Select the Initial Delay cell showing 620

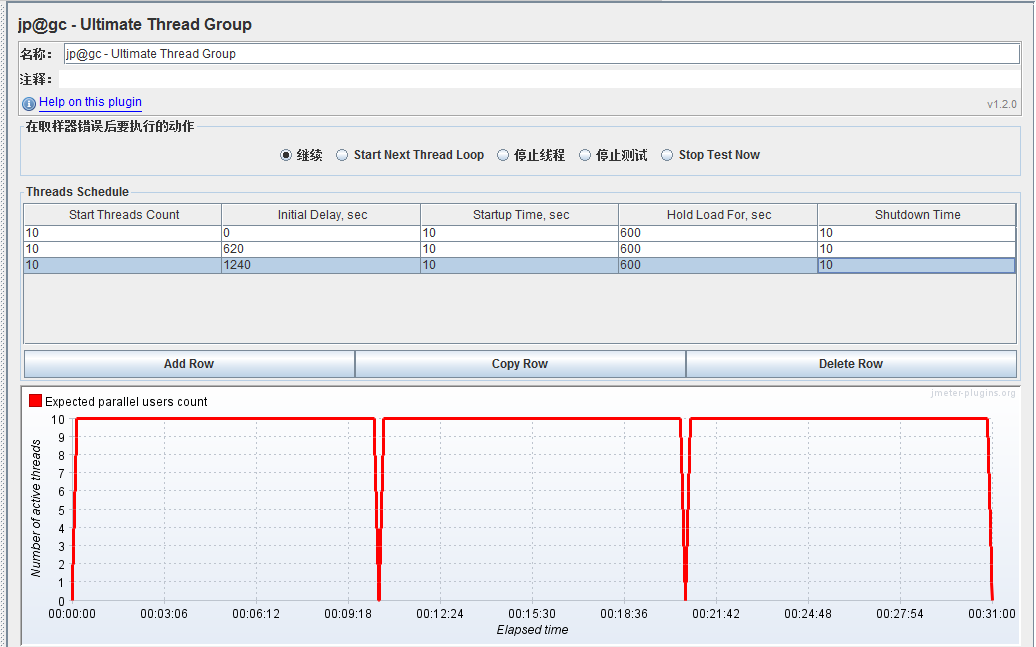click(x=321, y=249)
